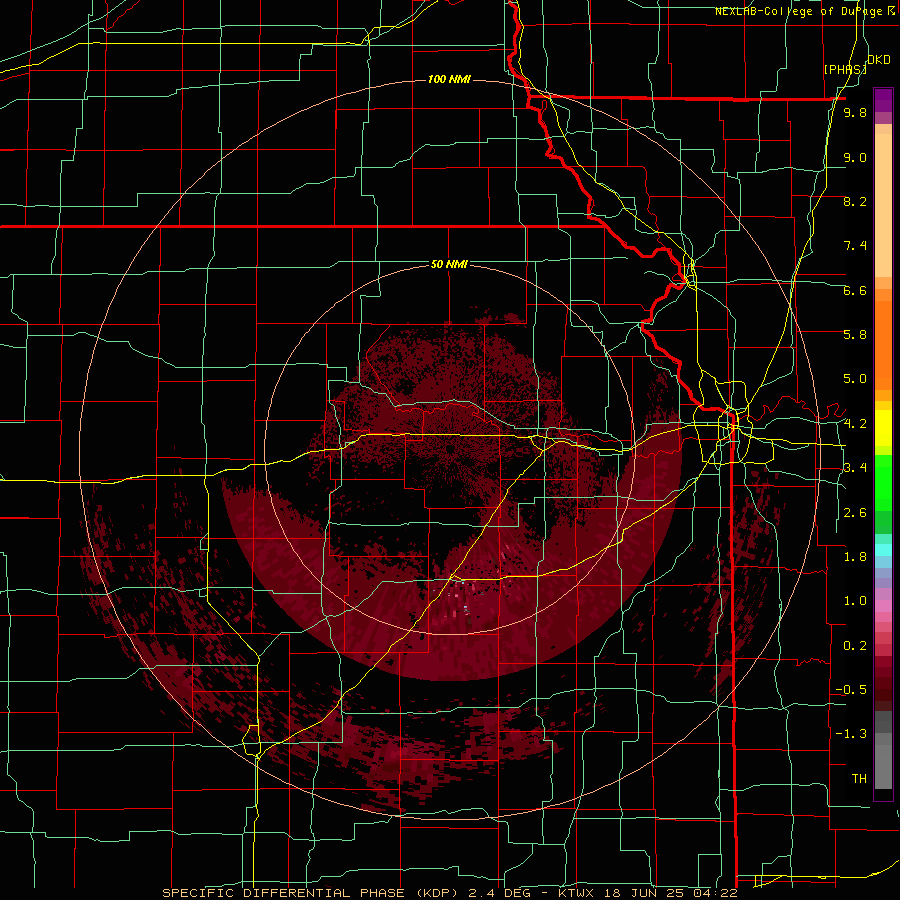Screen dimensions: 900x900
Task: Click the "1.0" color scale value
Action: (x=855, y=601)
